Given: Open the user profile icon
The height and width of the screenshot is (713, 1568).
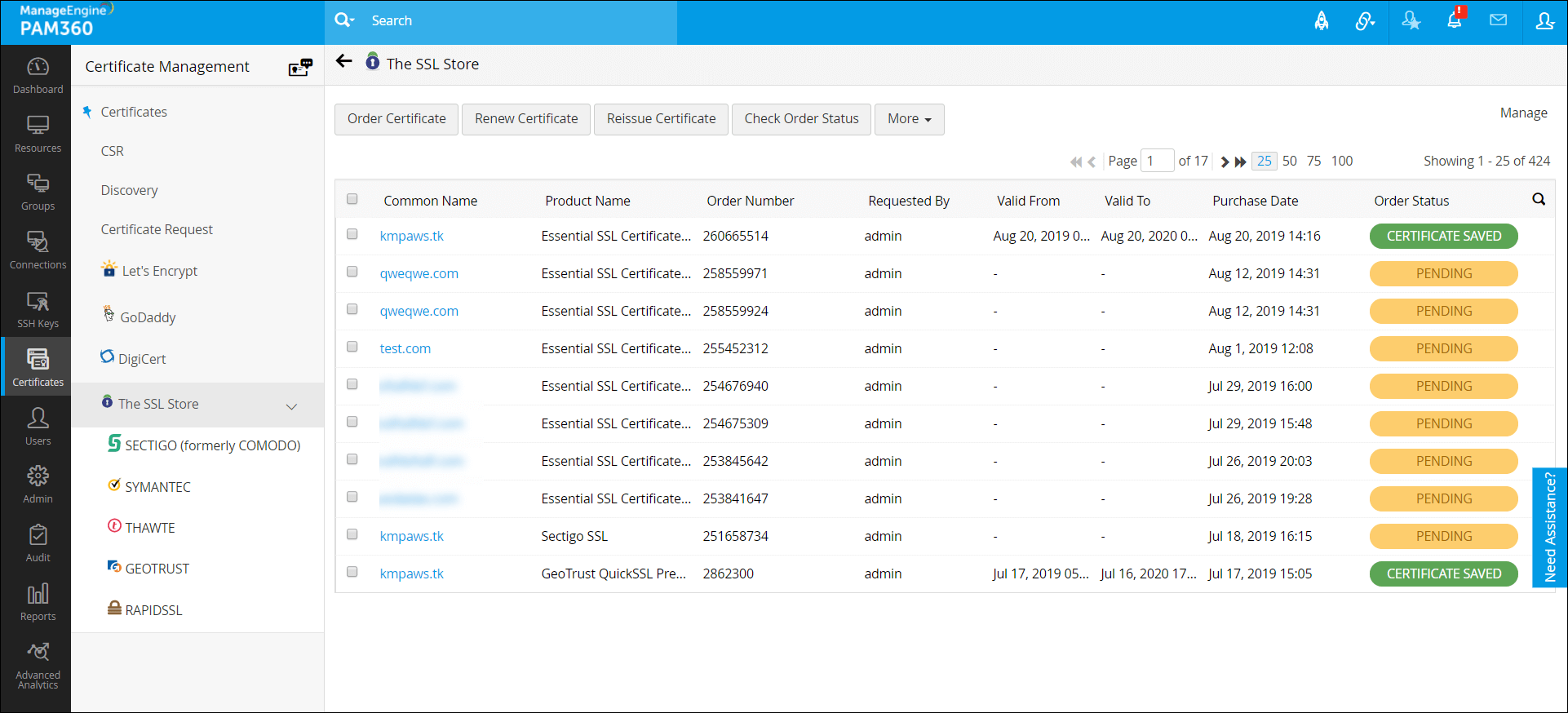Looking at the screenshot, I should click(1544, 21).
